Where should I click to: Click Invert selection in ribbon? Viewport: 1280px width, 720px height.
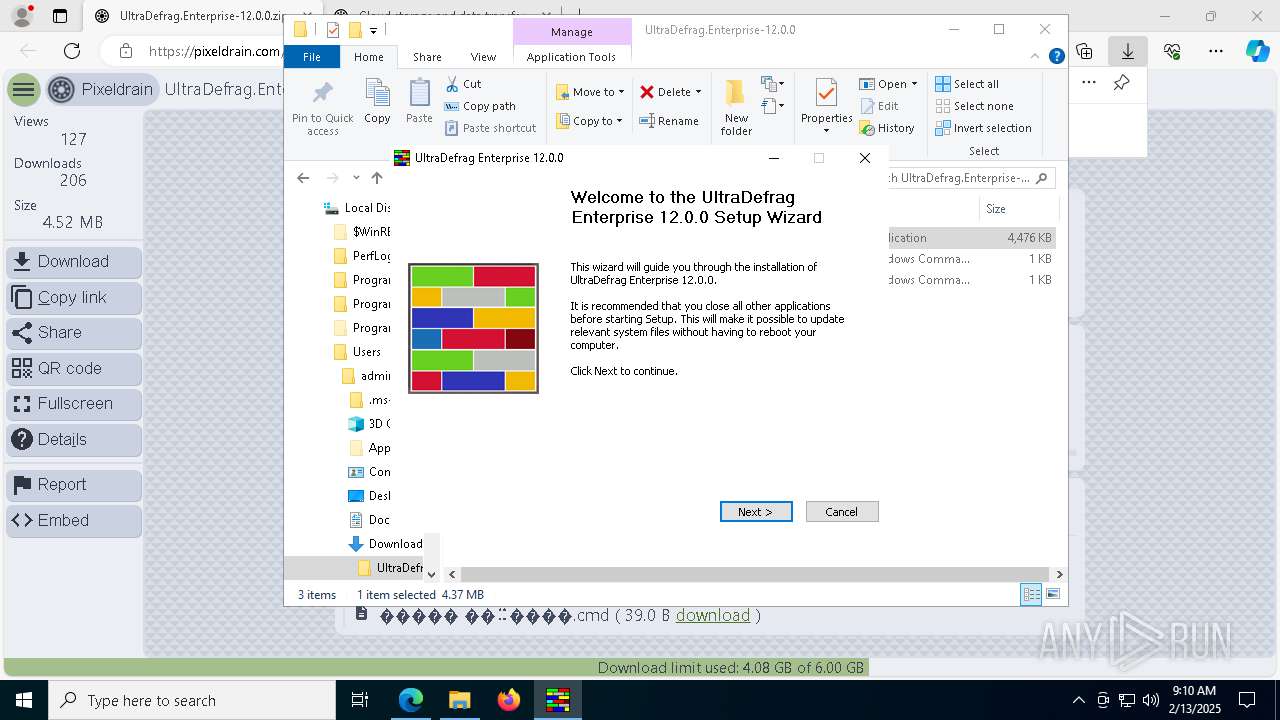[984, 128]
